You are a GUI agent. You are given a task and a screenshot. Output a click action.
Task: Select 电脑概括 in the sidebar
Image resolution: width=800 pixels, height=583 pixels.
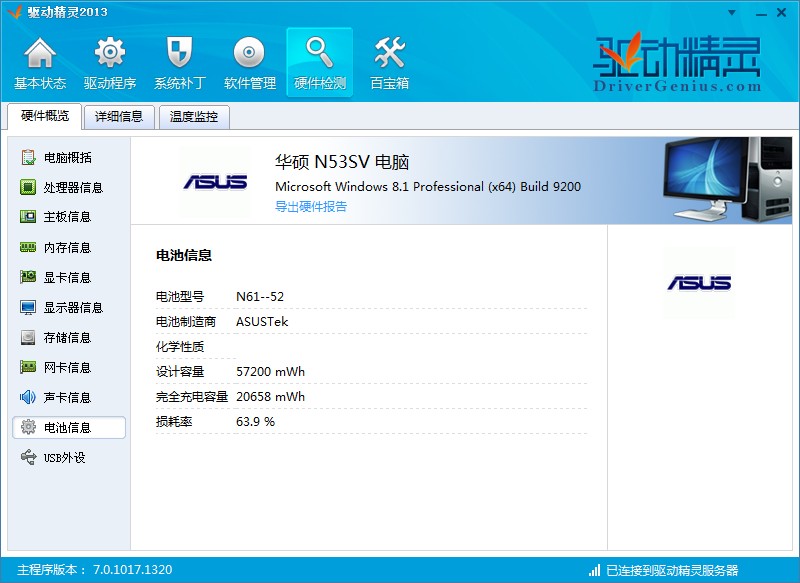(69, 157)
